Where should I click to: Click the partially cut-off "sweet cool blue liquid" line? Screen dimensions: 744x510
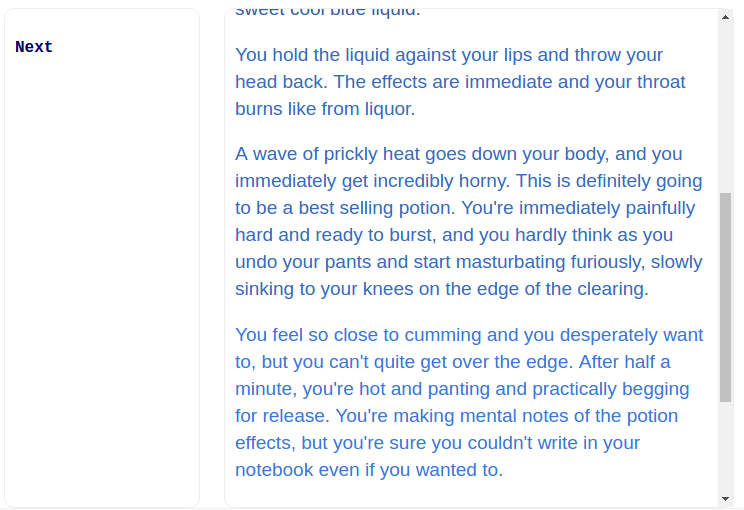pyautogui.click(x=328, y=12)
